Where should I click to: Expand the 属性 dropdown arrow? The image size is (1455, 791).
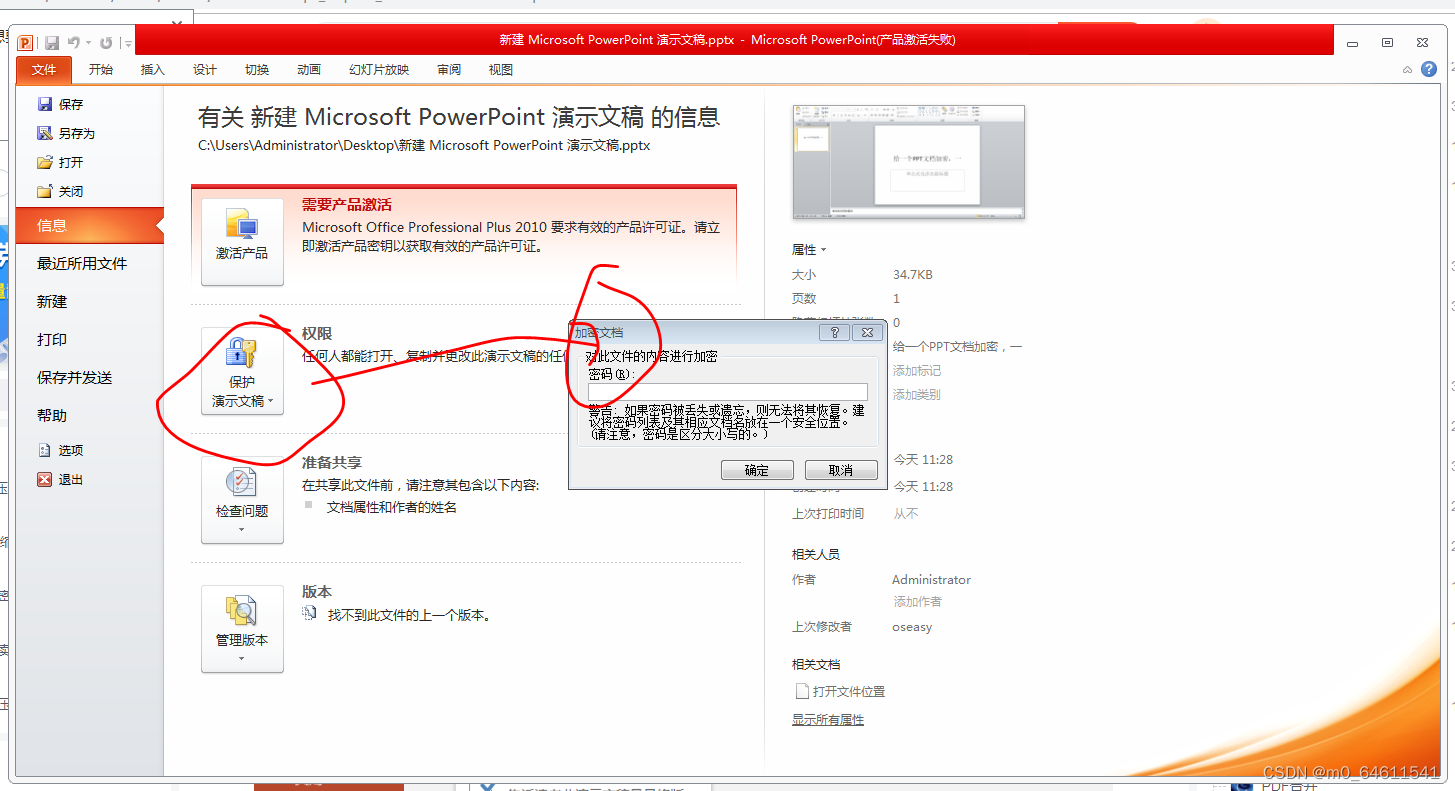pos(824,250)
